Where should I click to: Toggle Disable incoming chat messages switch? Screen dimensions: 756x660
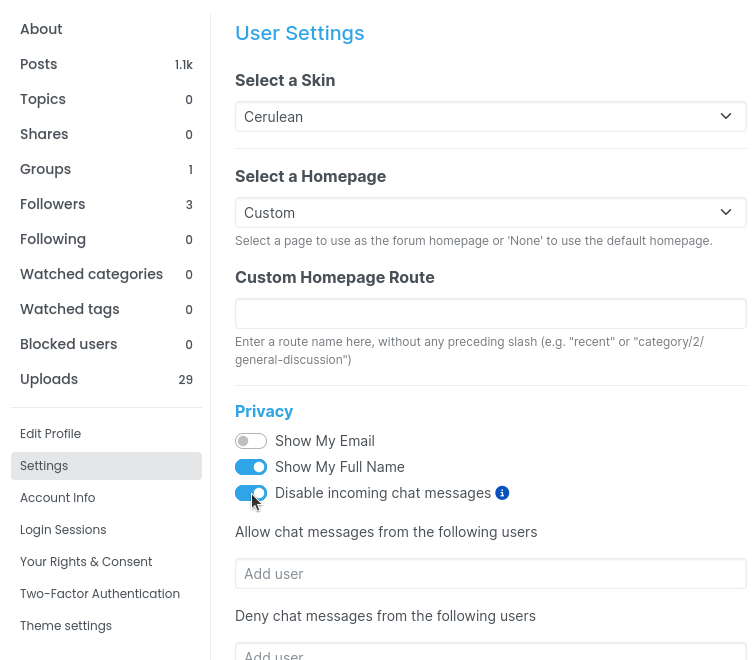tap(251, 493)
